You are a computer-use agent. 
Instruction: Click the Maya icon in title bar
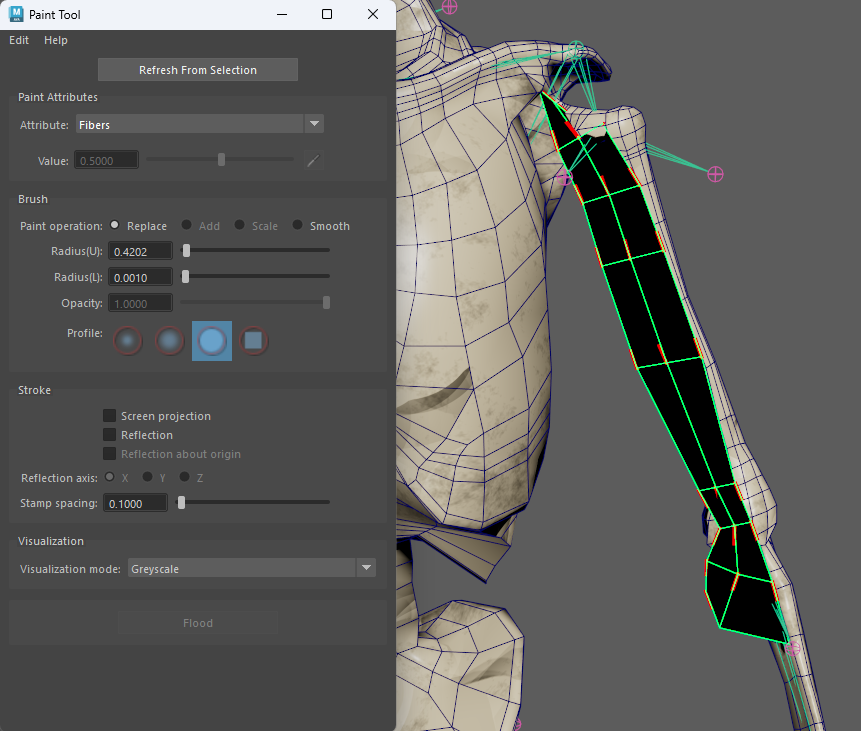[16, 15]
